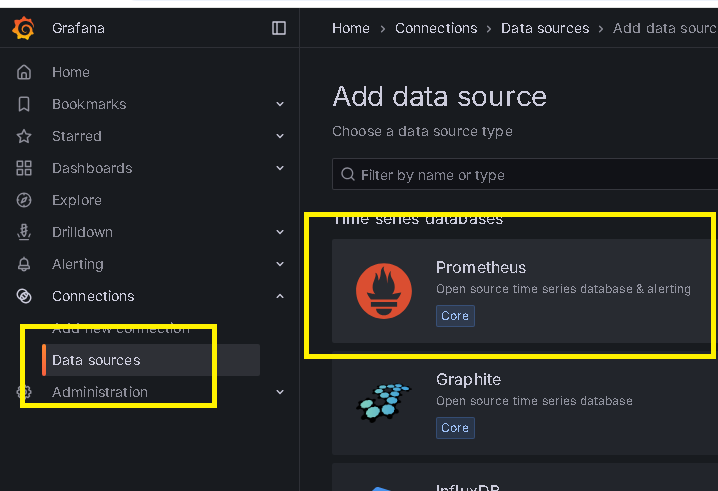Click the Dashboards grid icon

pos(24,168)
